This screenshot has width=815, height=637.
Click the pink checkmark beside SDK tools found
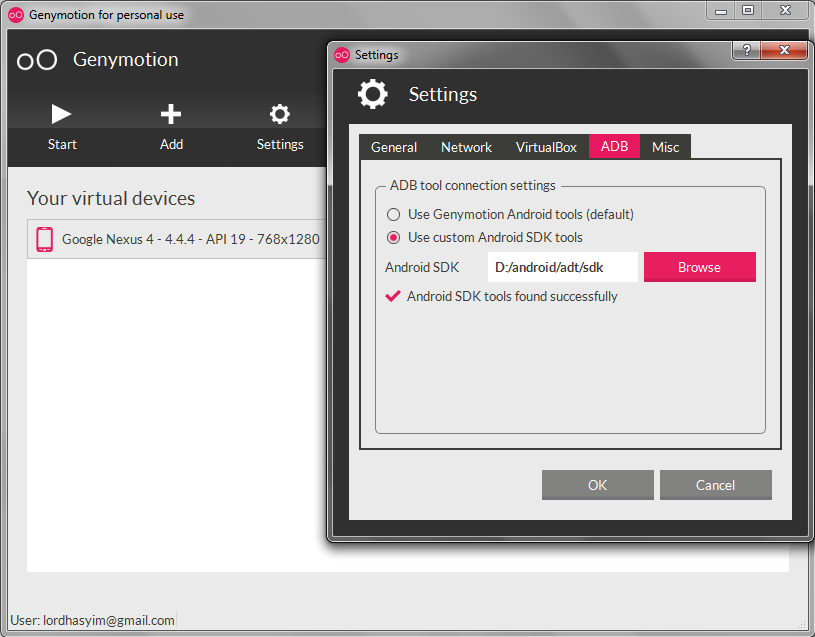click(392, 296)
